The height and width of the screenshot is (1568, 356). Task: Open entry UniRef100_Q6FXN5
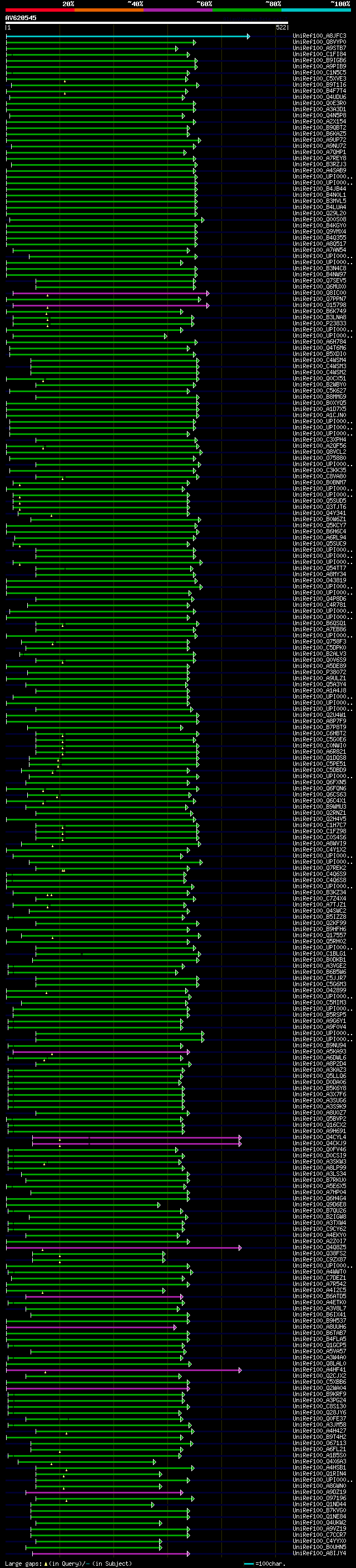click(x=319, y=782)
